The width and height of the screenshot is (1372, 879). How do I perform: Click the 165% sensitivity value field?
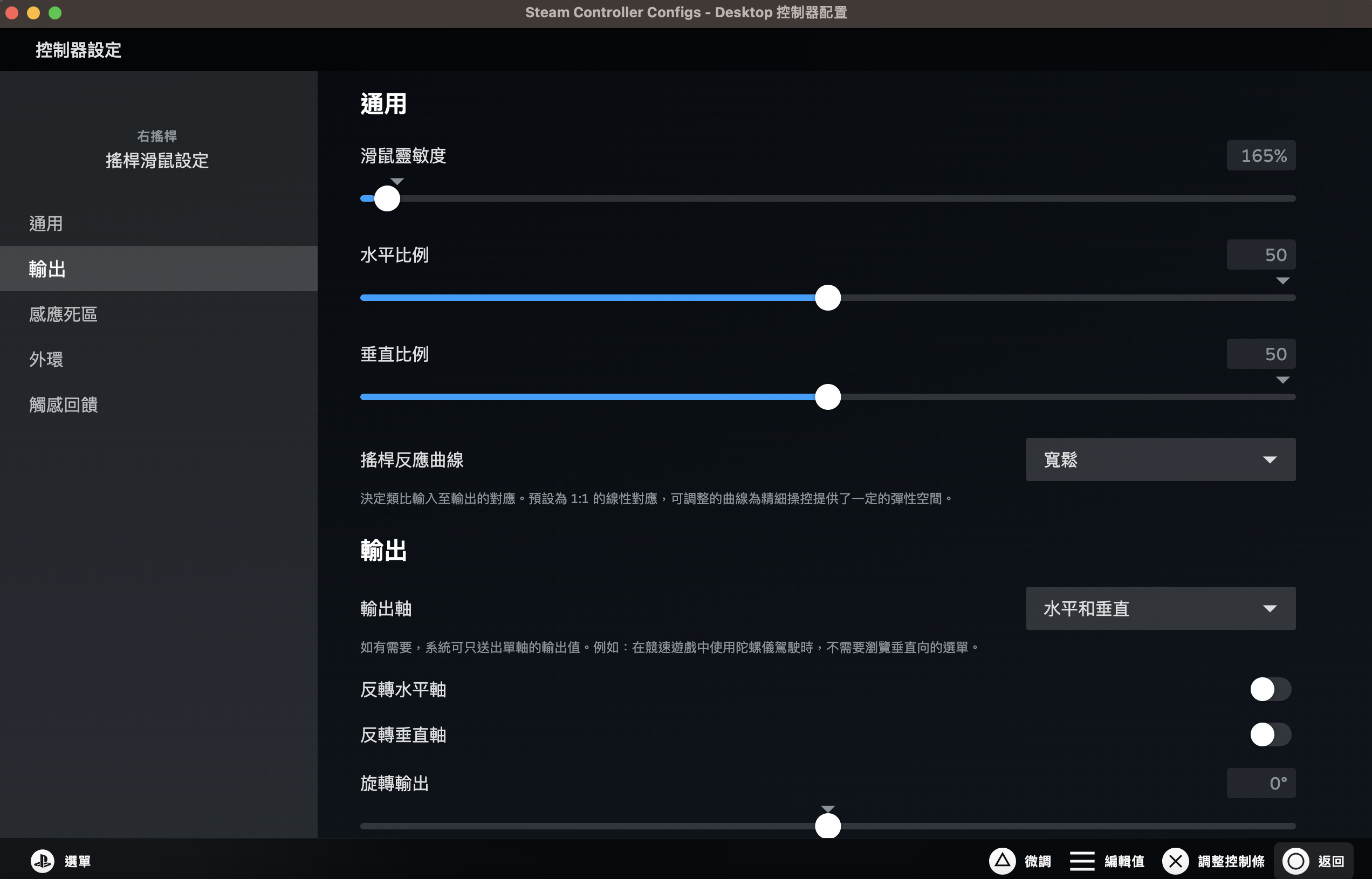[x=1261, y=155]
